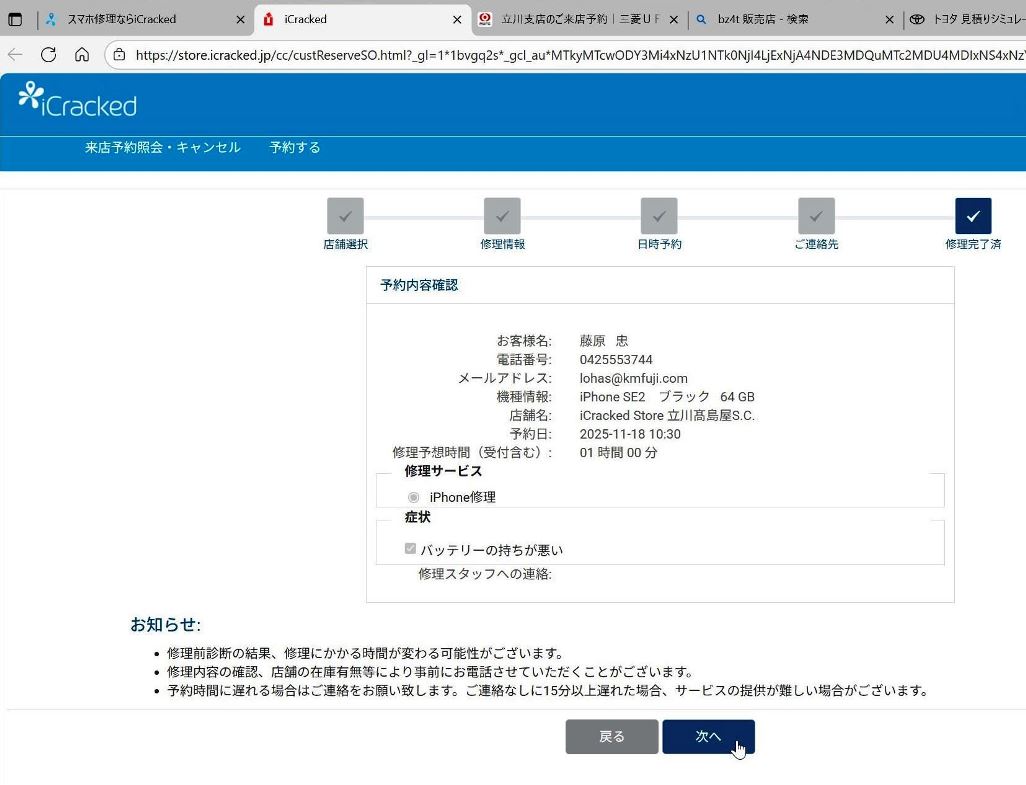Click the 予約内容確認 heading
Screen dimensions: 1026x785
[419, 285]
